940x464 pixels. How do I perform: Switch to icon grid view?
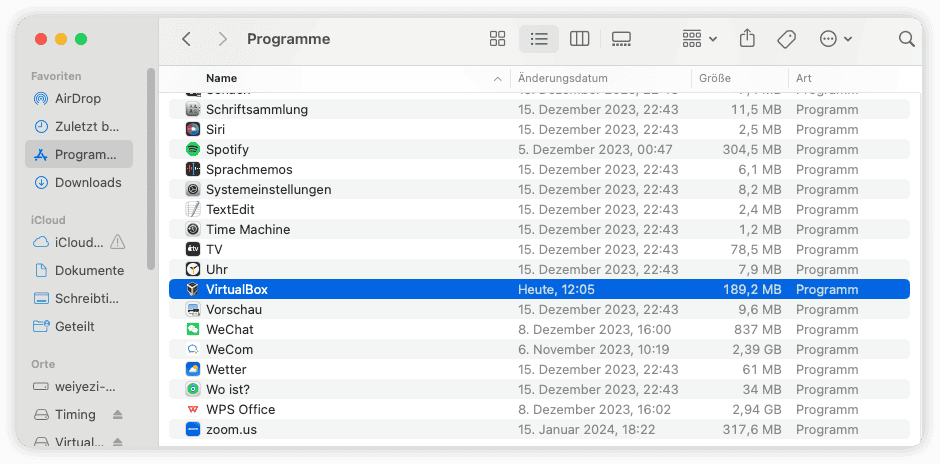pos(498,39)
